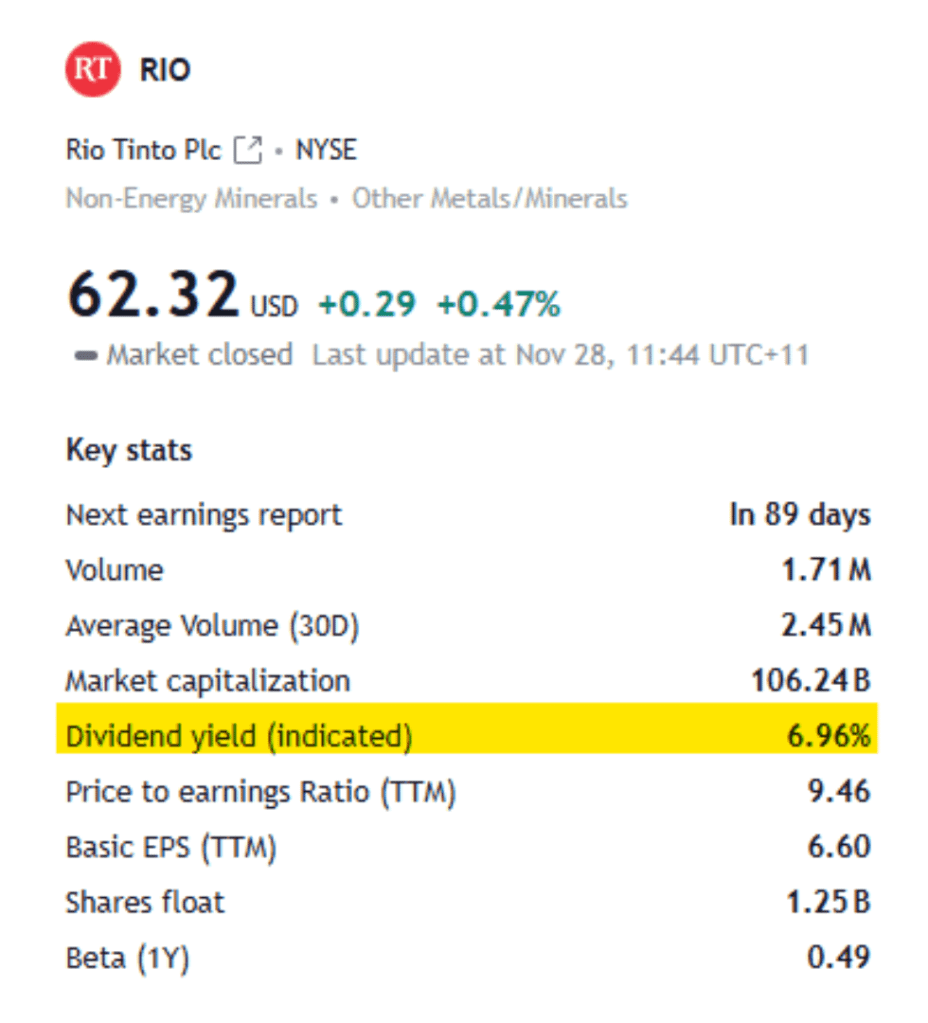The image size is (928, 1023).
Task: Click the Key stats heading
Action: [x=128, y=450]
